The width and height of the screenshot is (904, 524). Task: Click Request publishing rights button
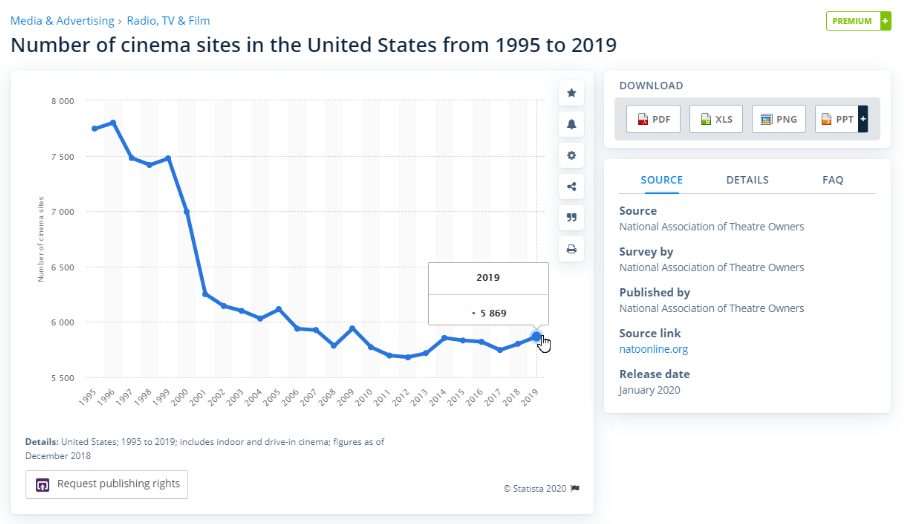point(107,484)
